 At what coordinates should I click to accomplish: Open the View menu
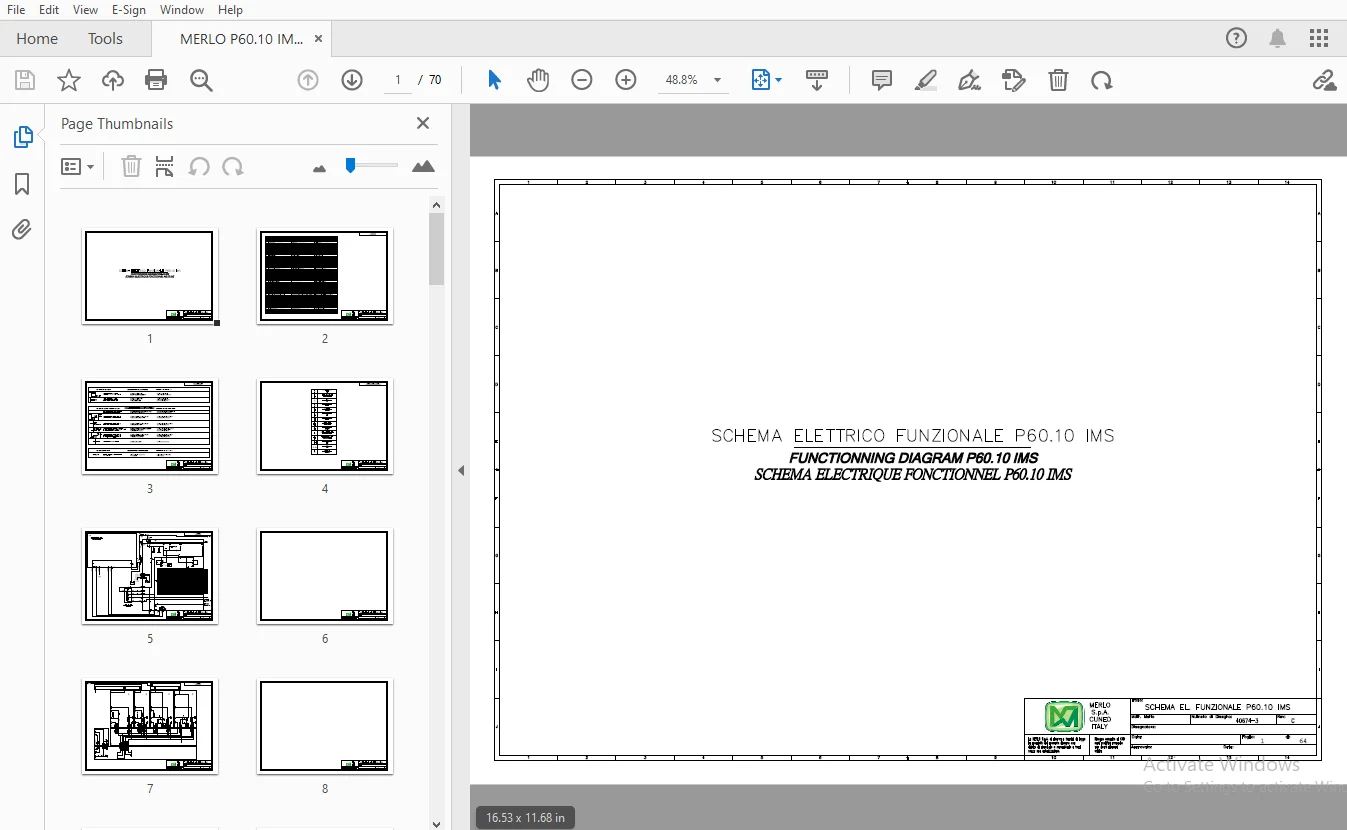click(85, 10)
